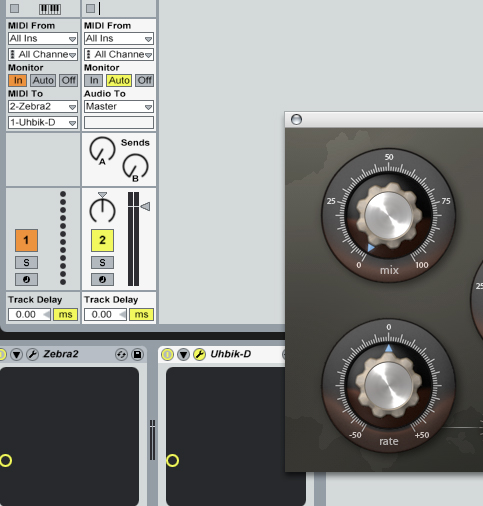
Task: Click the hot-swap preset icon on Zebra2
Action: 121,354
